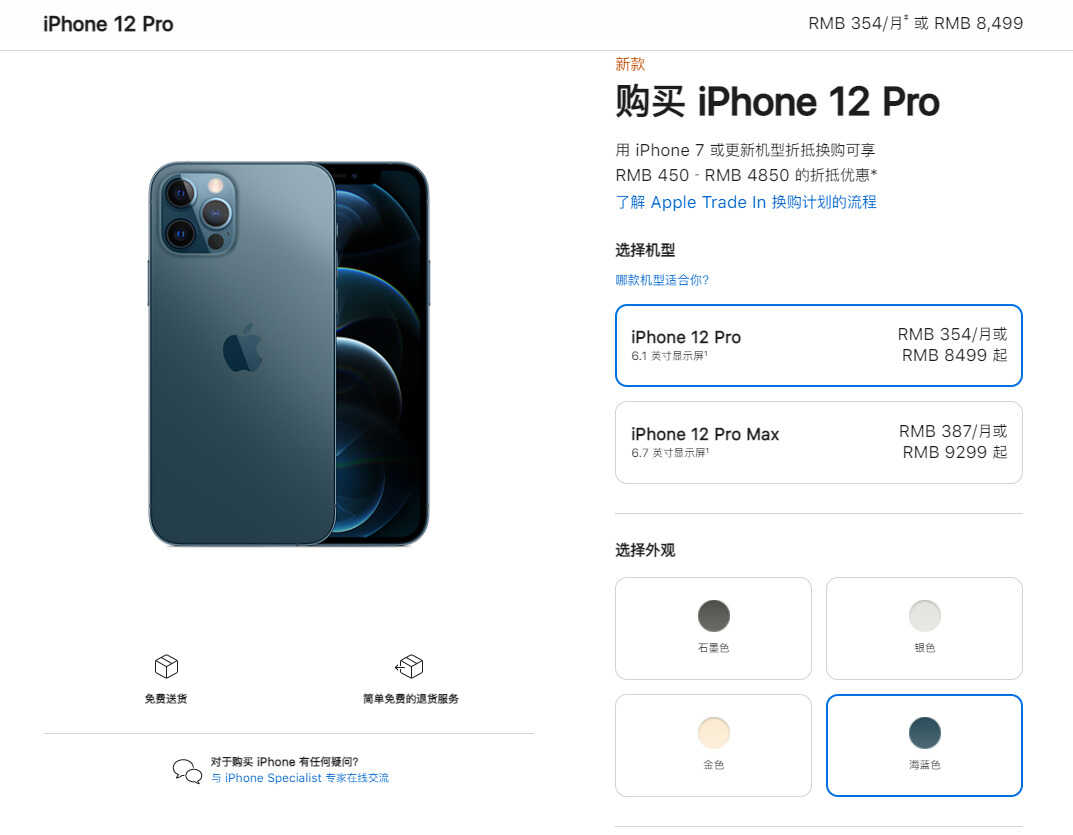The height and width of the screenshot is (835, 1073).
Task: Select the silver (银色) color swatch
Action: click(x=925, y=628)
